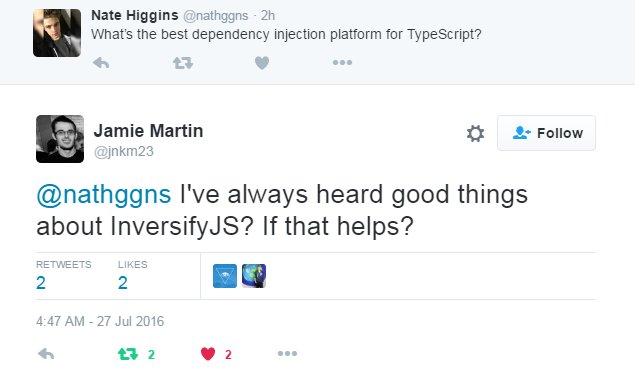This screenshot has height=389, width=635.
Task: Reply to Jamie Martin's tweet
Action: tap(46, 354)
